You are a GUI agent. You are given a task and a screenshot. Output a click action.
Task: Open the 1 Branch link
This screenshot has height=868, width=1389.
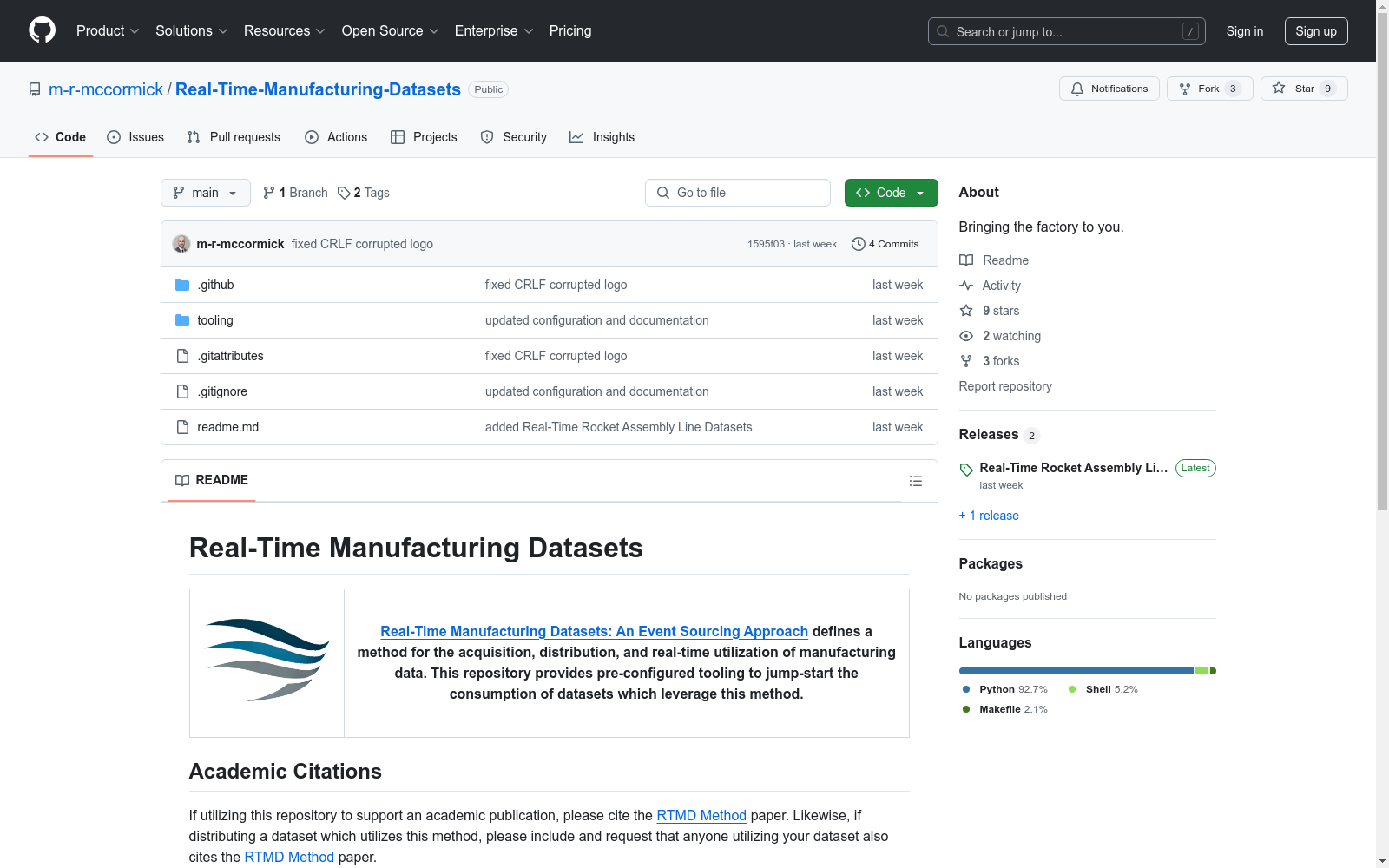click(x=295, y=193)
